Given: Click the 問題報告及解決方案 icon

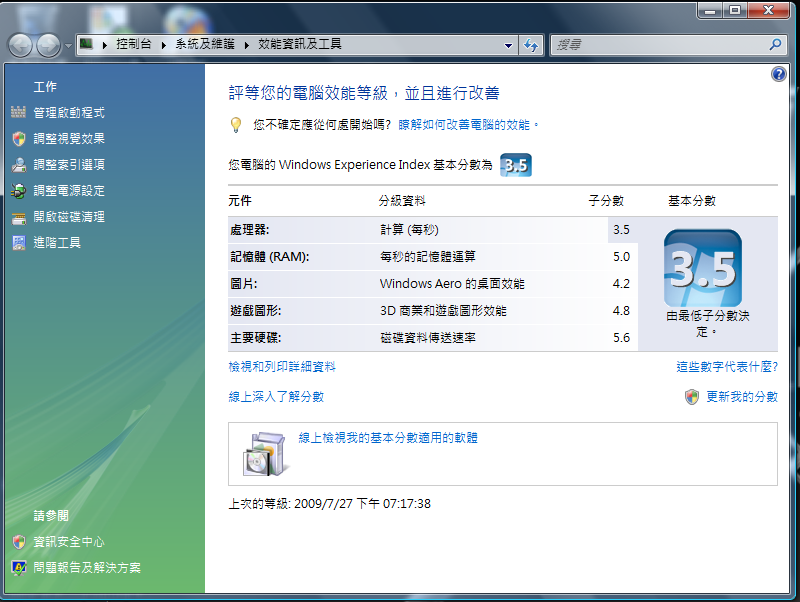Looking at the screenshot, I should (19, 568).
